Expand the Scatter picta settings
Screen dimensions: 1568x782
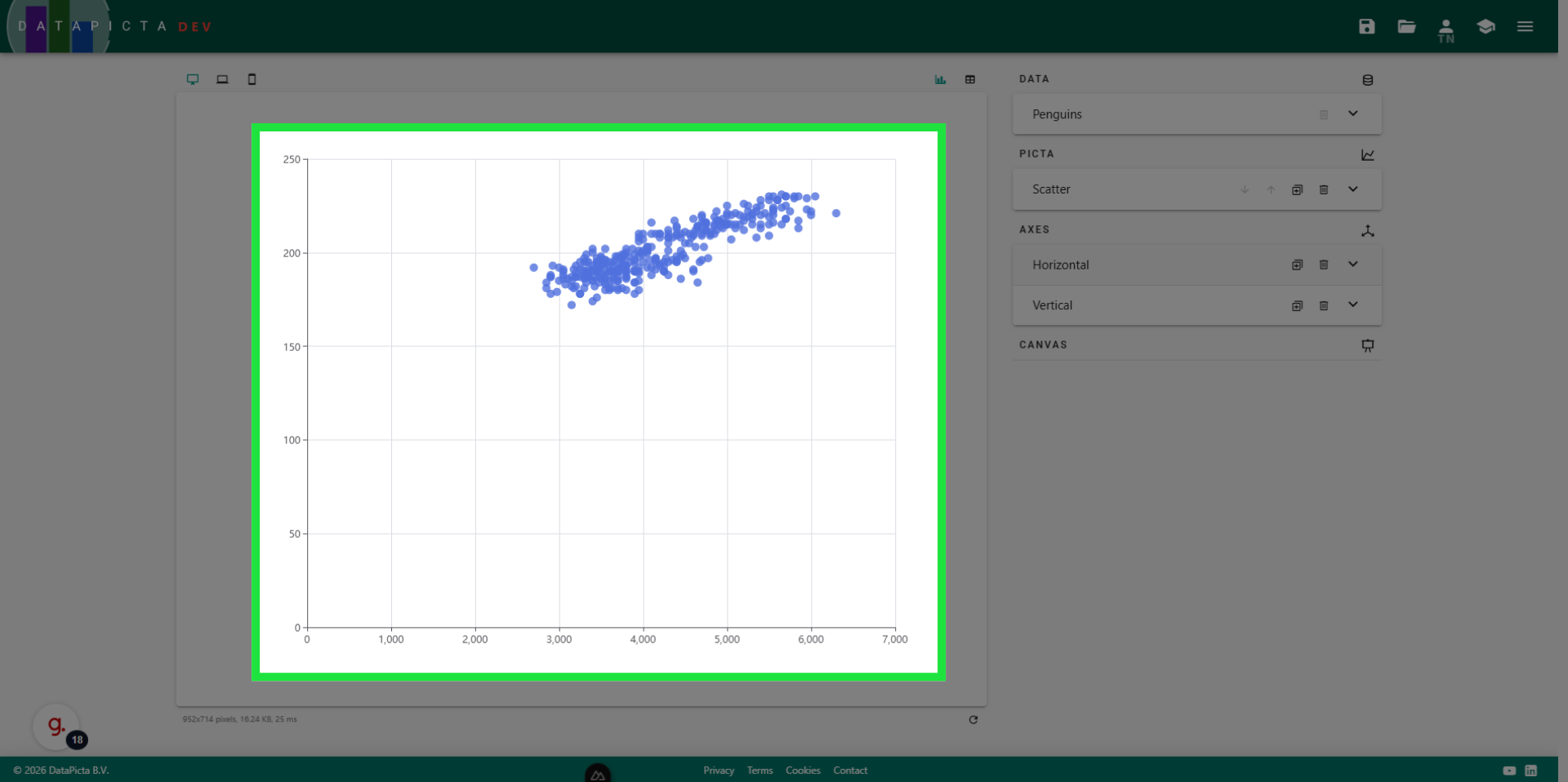[x=1353, y=189]
